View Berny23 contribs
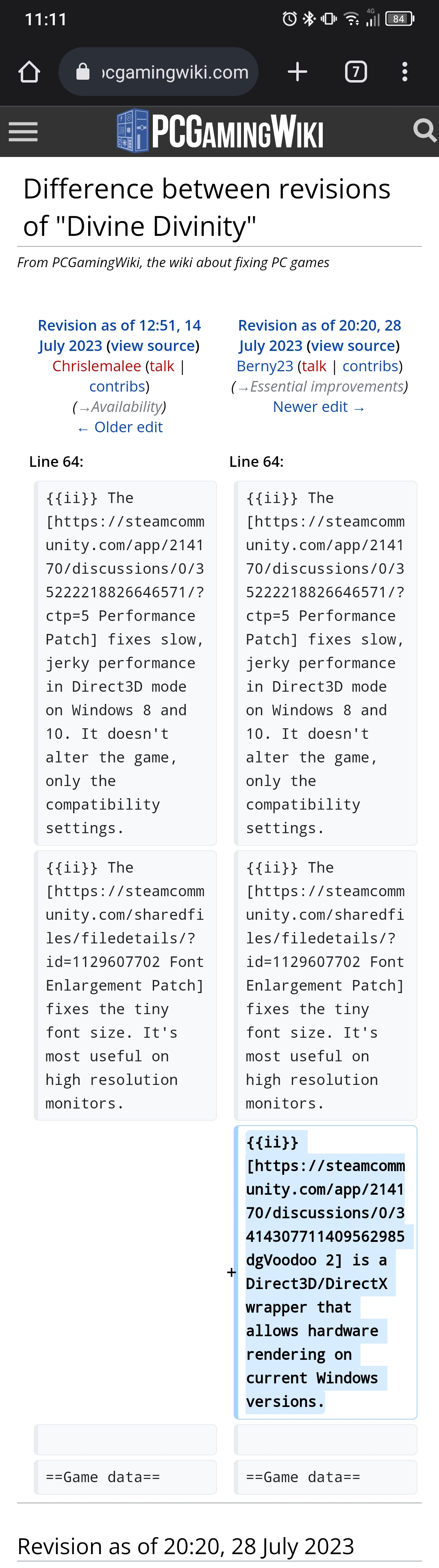This screenshot has width=439, height=1568. (370, 366)
